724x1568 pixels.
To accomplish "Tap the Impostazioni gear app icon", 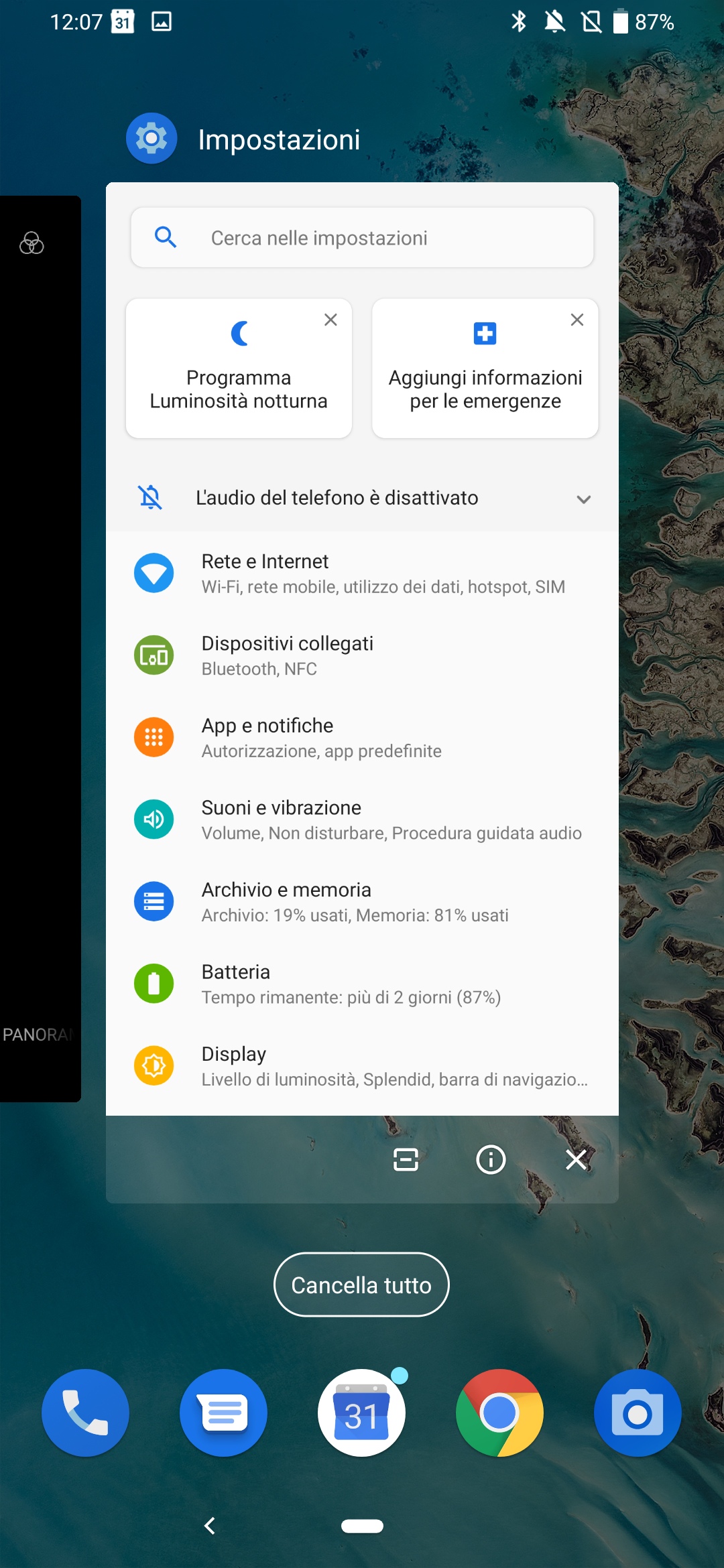I will point(152,139).
